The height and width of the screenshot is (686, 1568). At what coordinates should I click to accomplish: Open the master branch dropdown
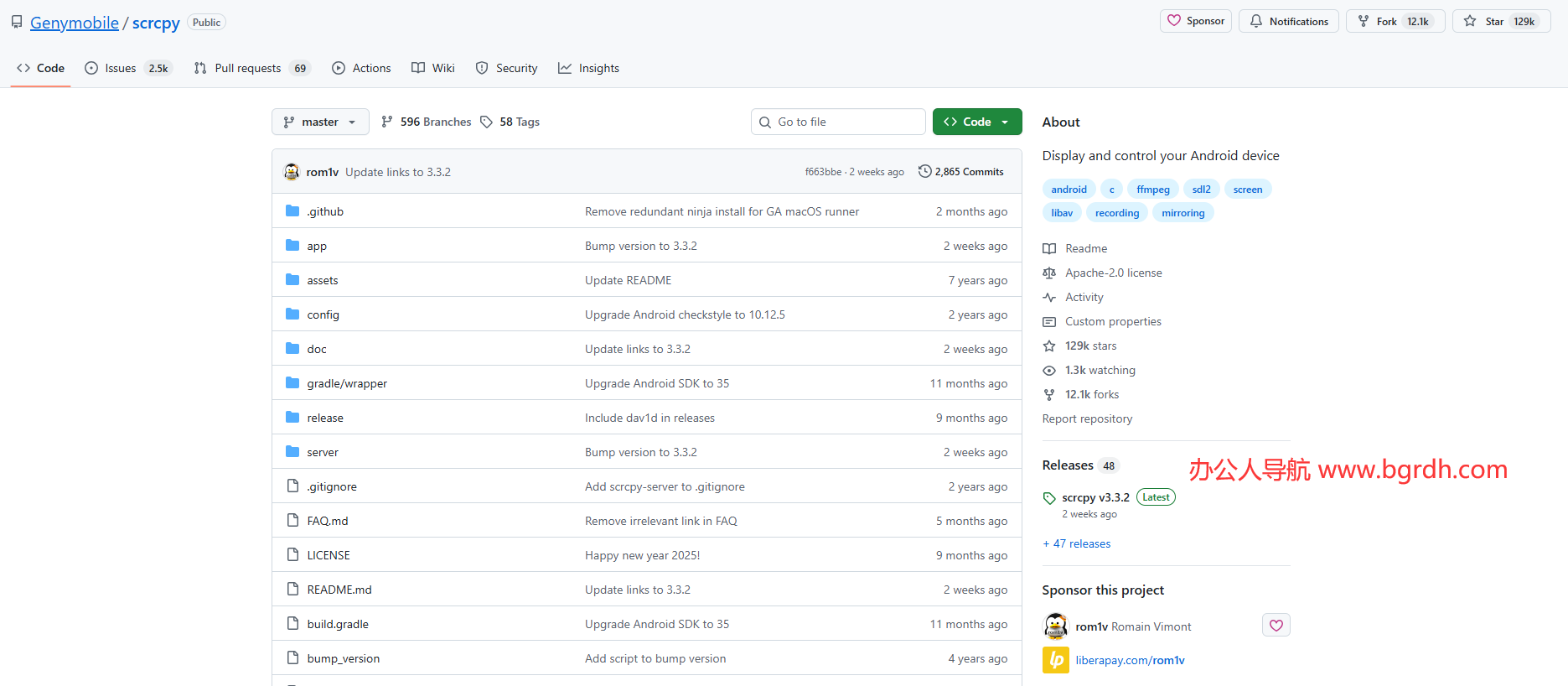click(320, 122)
